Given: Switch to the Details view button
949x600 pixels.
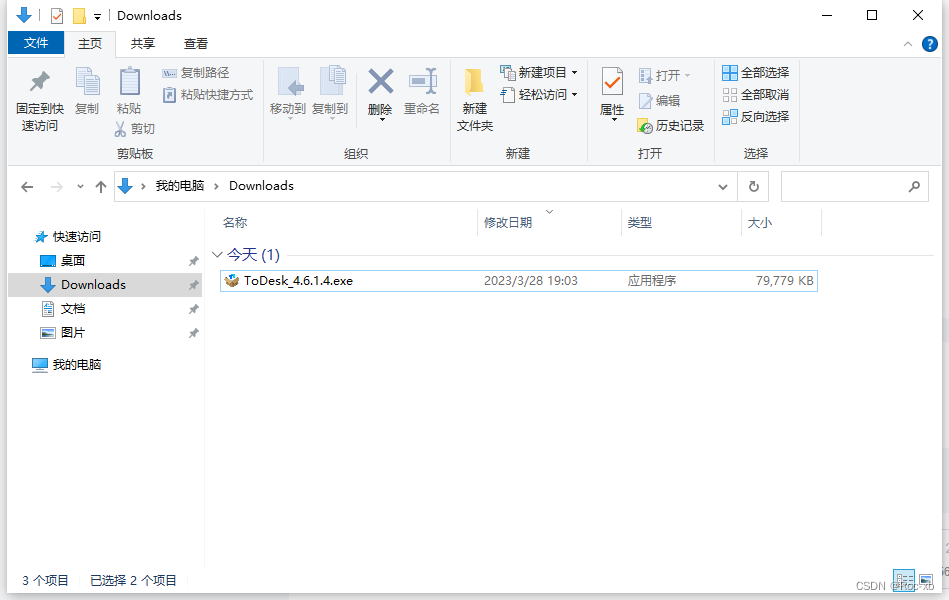Looking at the screenshot, I should (904, 579).
